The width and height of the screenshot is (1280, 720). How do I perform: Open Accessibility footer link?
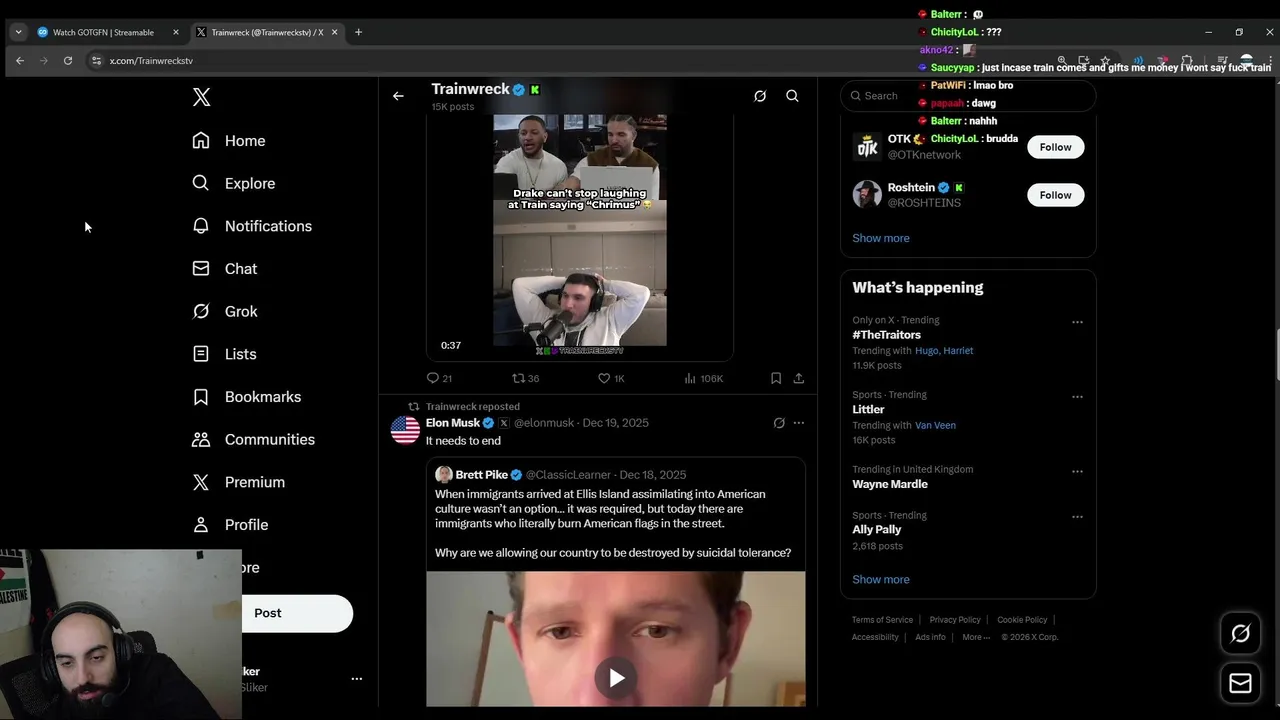875,637
